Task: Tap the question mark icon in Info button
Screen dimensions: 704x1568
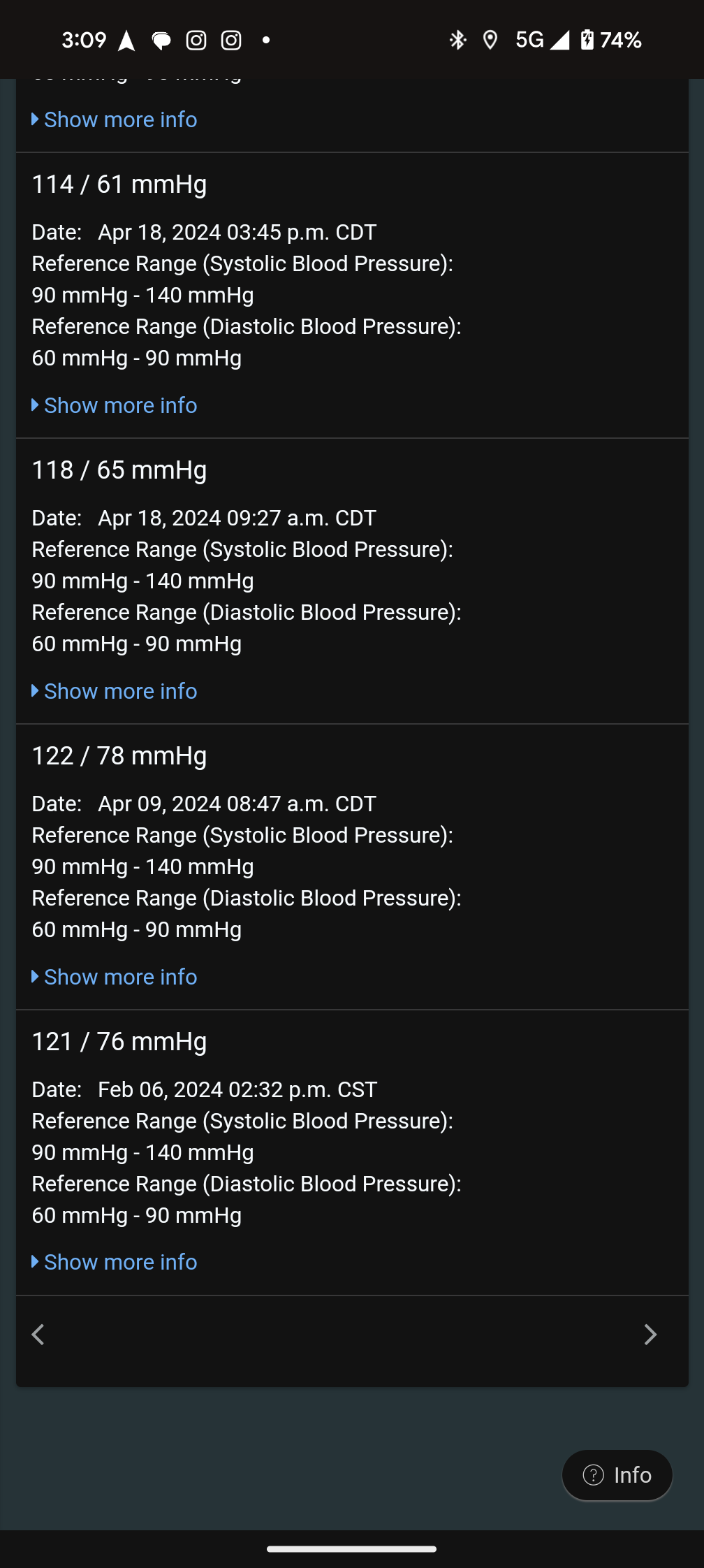Action: pos(593,1475)
